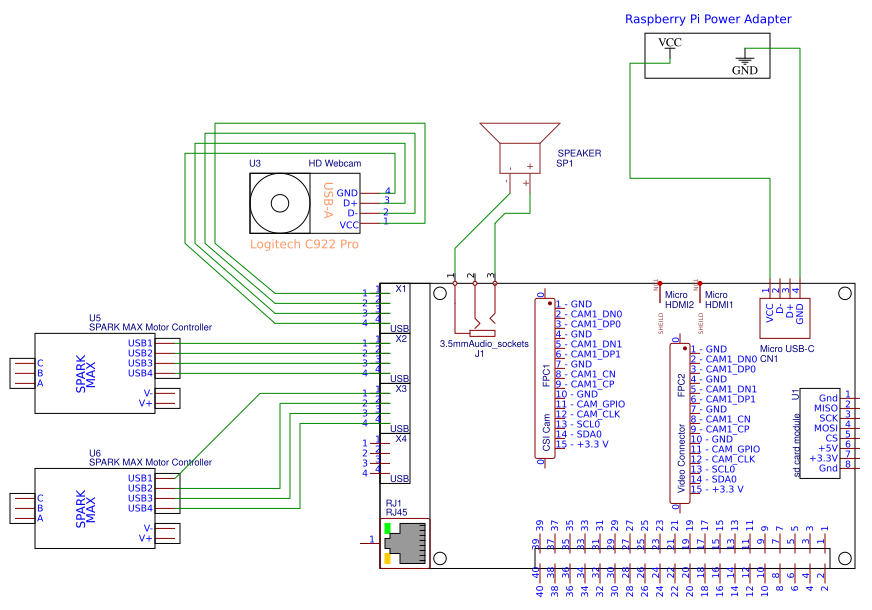Click the Logitech C922 Pro webcam lens
This screenshot has width=872, height=610.
click(280, 203)
